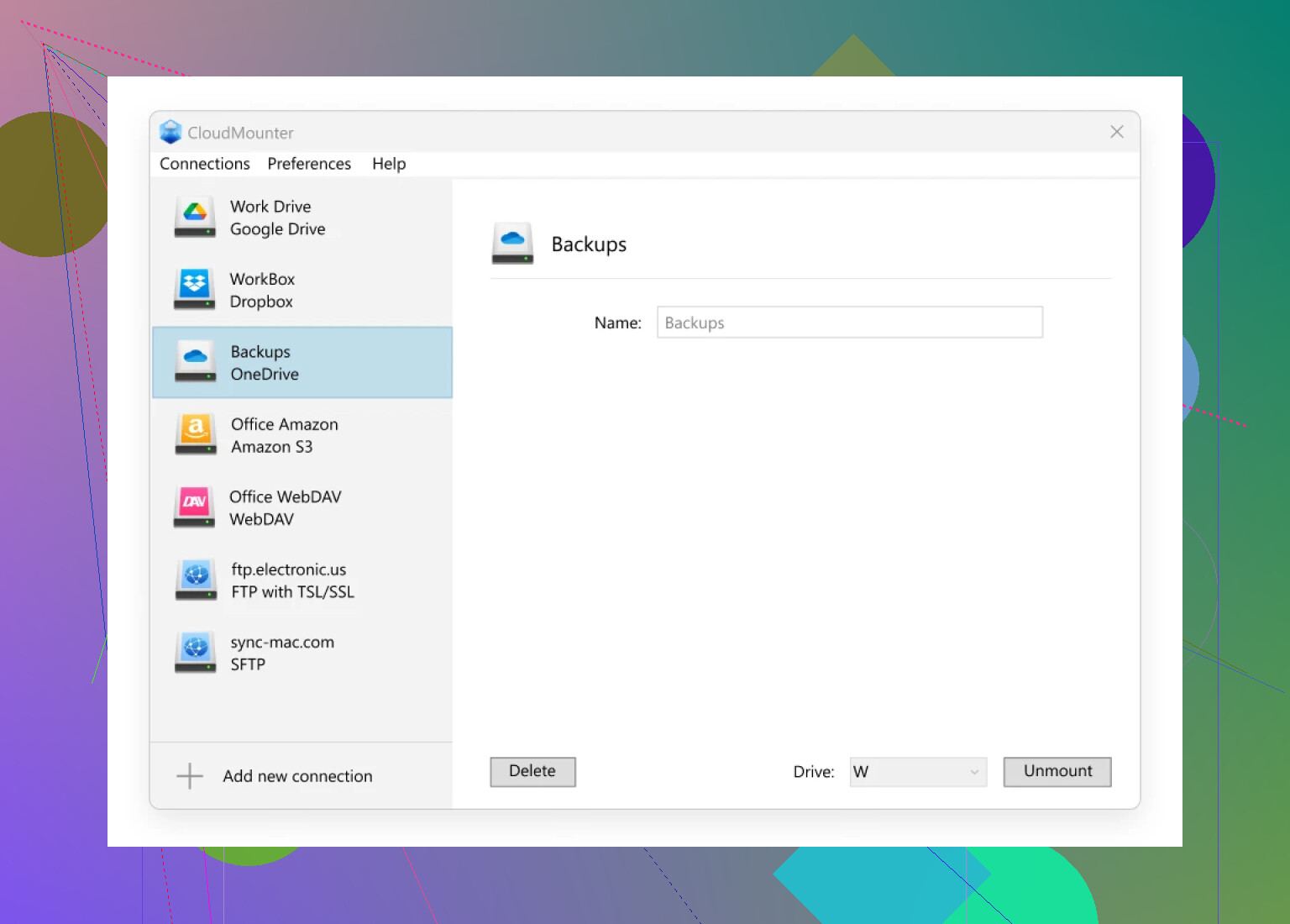
Task: Click the FTP with TSL/SSL subtitle
Action: tap(292, 592)
